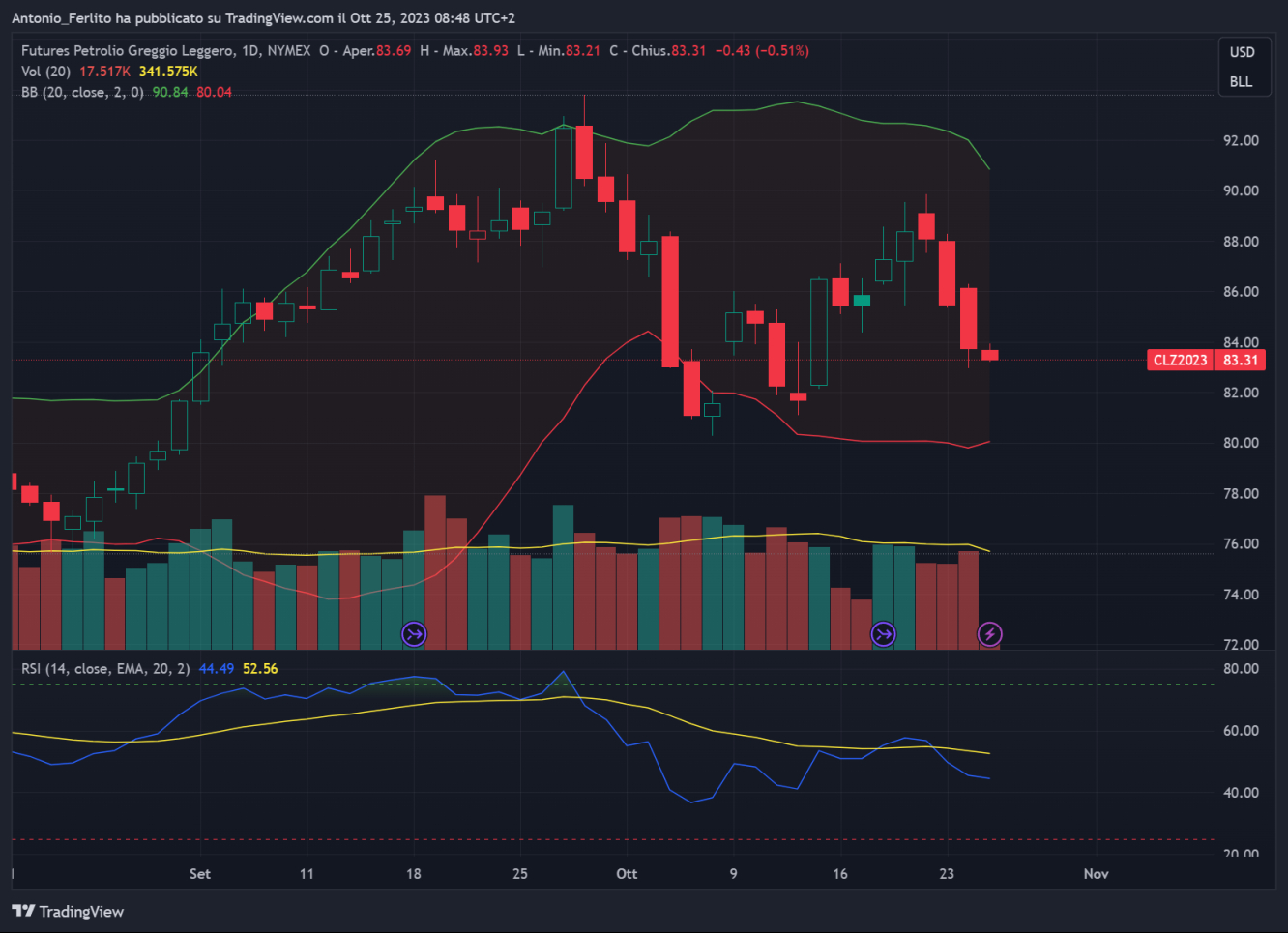Click the CLZ2023 symbol price tag
The image size is (1288, 933).
pyautogui.click(x=1180, y=360)
